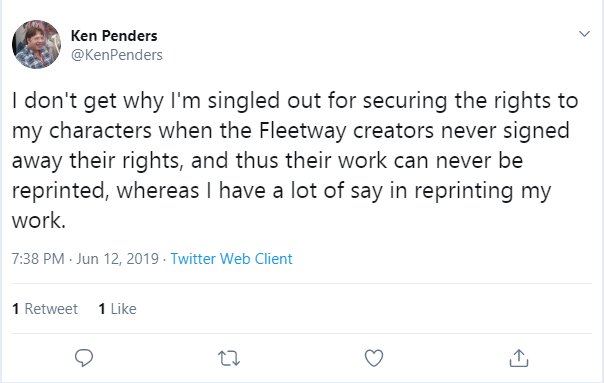Open the share upload icon
Screen dimensions: 604x383
tap(518, 358)
